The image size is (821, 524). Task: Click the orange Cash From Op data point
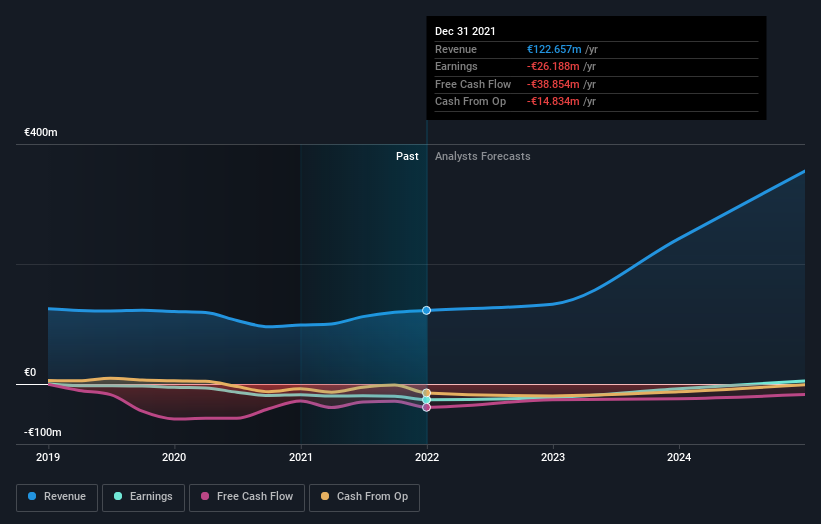click(x=427, y=393)
